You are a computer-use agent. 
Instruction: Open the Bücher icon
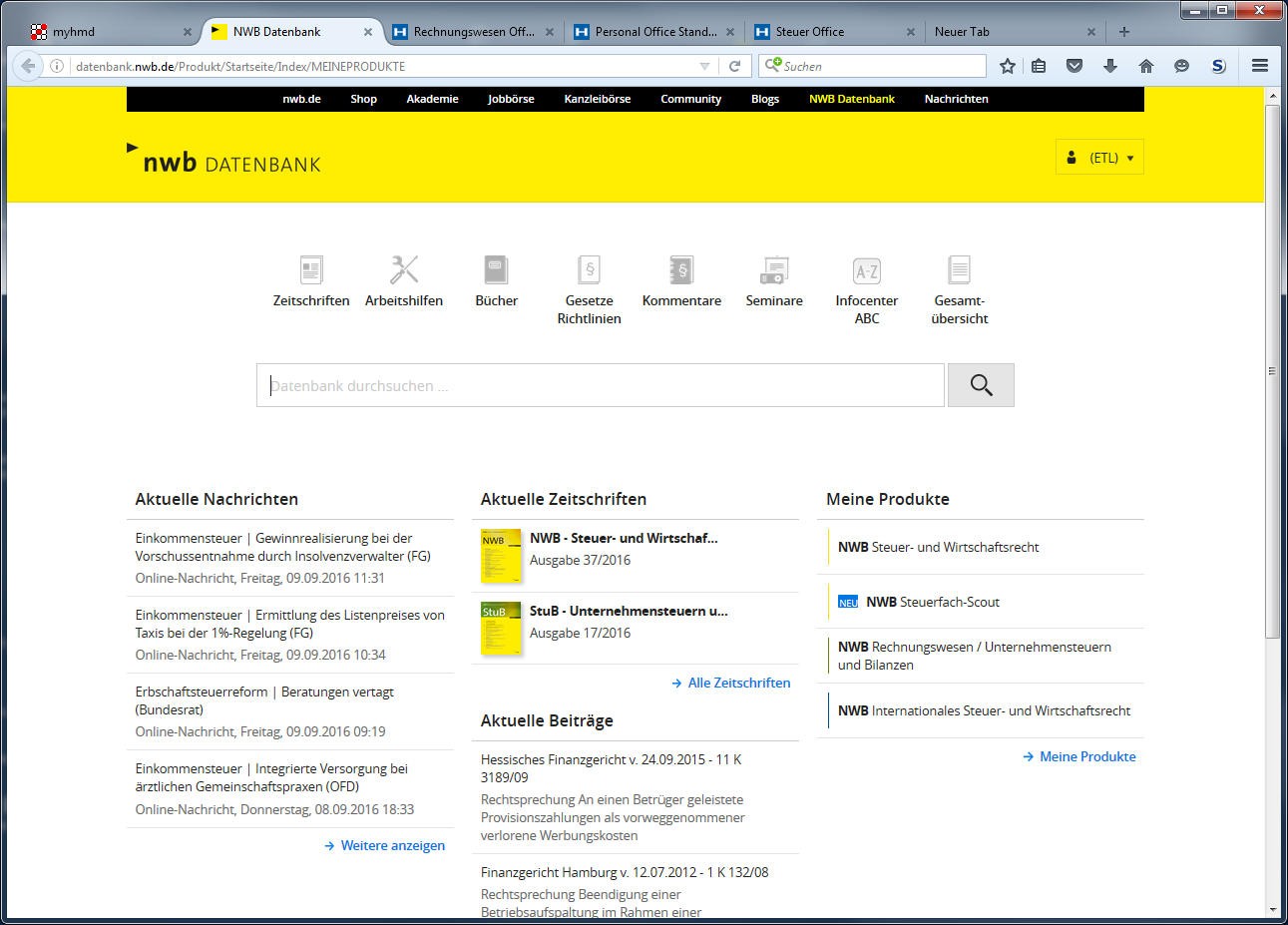(496, 269)
